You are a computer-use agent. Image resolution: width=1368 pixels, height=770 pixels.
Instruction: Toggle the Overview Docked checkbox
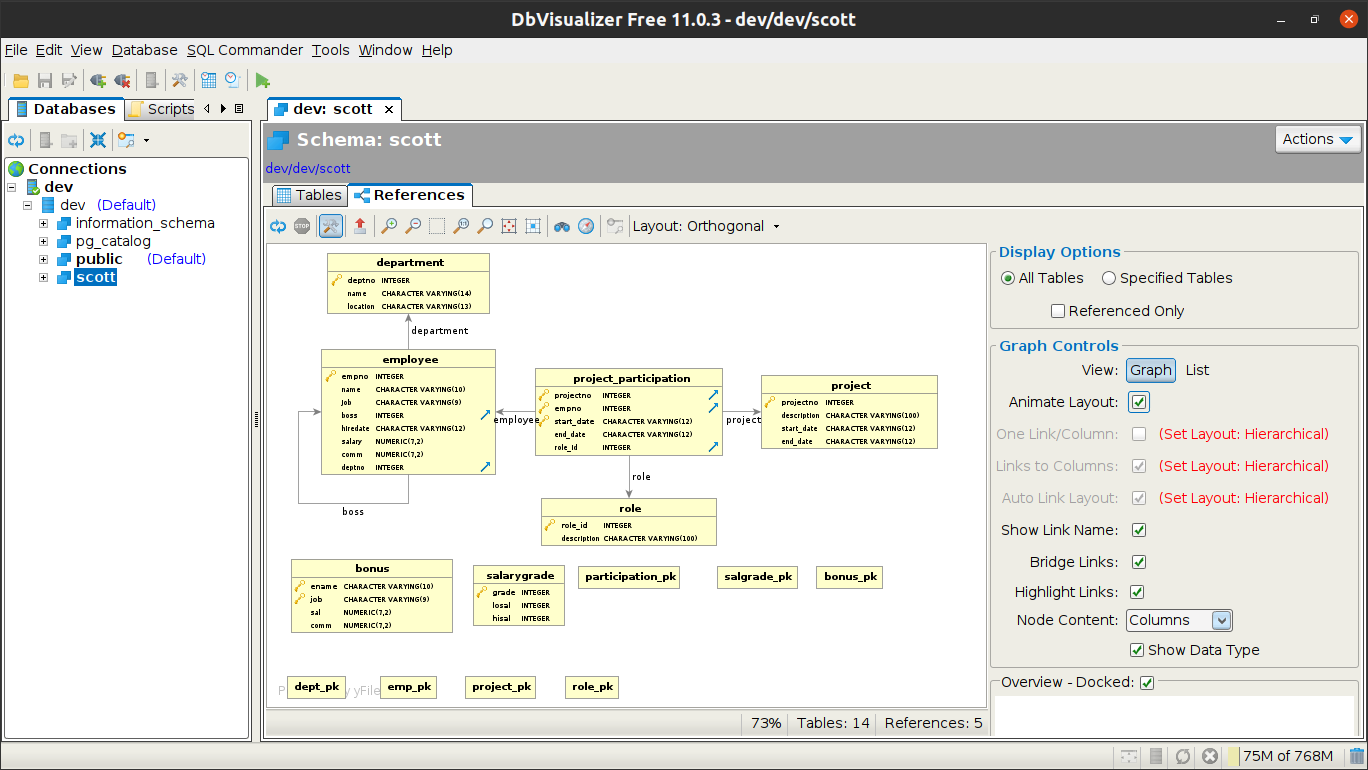click(x=1147, y=683)
